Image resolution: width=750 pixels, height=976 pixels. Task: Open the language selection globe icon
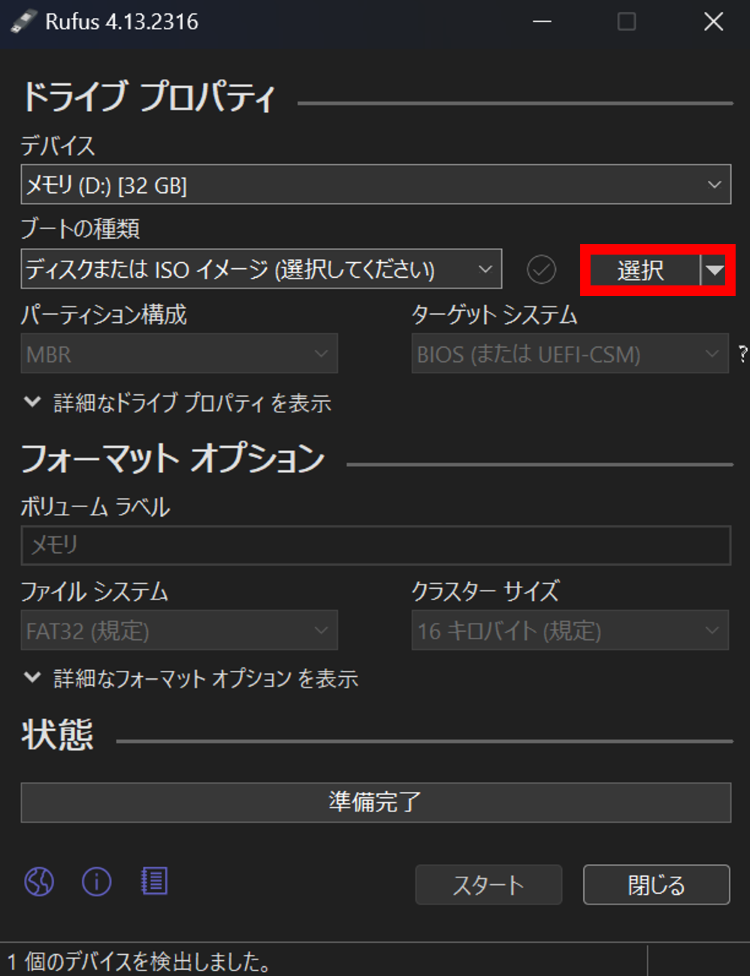pos(39,881)
